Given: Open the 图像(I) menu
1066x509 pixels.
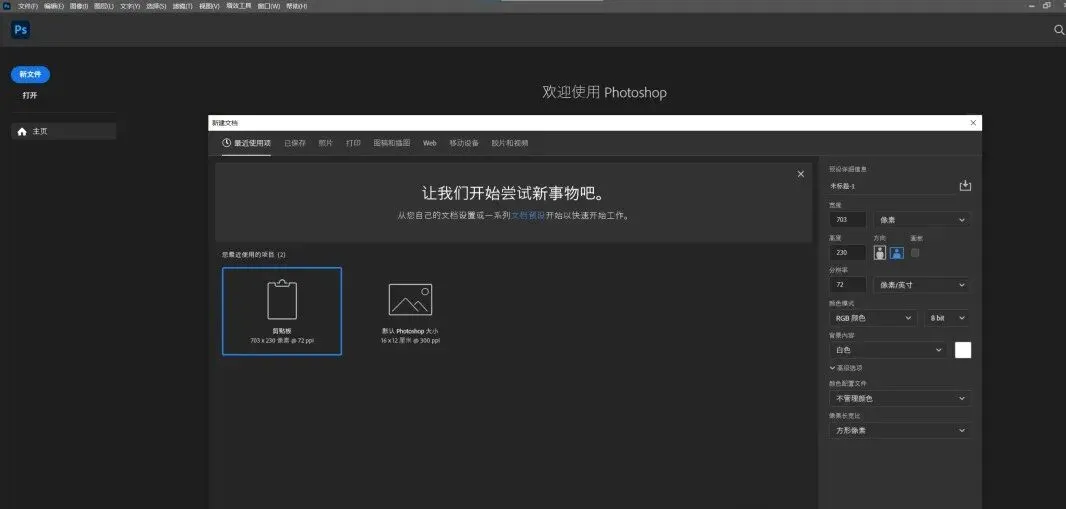Looking at the screenshot, I should (79, 5).
